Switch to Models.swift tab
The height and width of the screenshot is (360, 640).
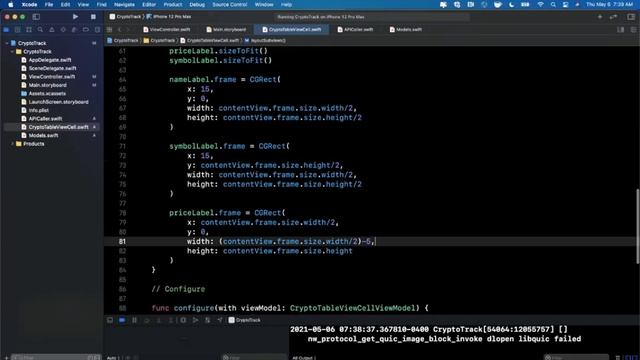[x=405, y=29]
